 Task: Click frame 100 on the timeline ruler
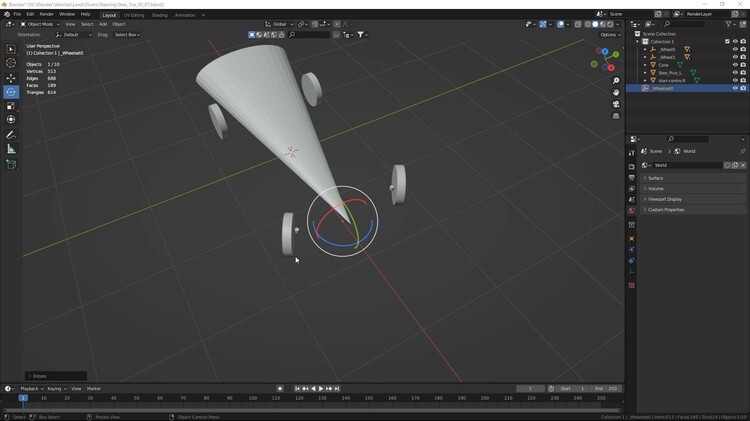coord(252,398)
